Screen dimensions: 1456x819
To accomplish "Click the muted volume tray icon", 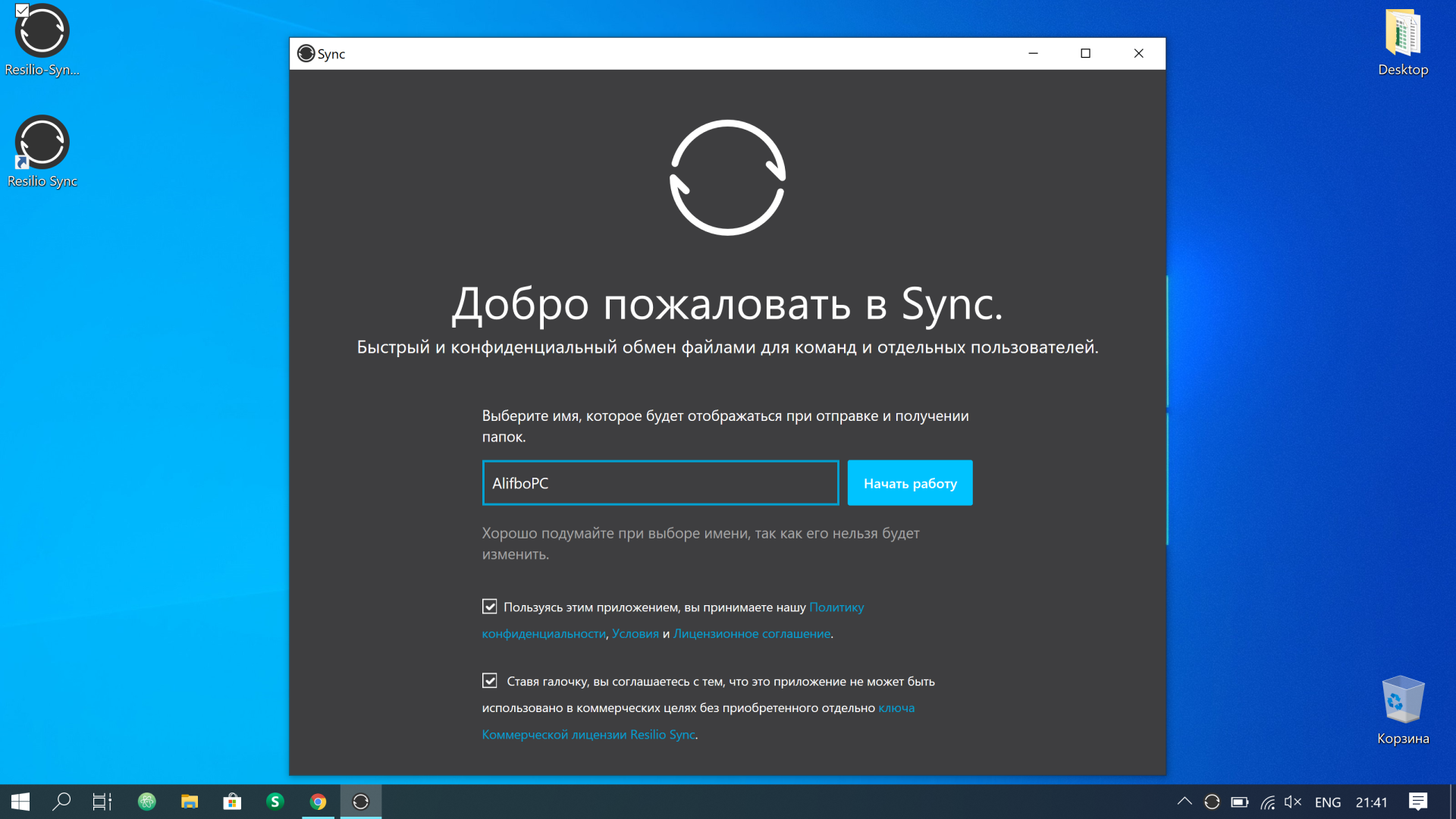I will pyautogui.click(x=1293, y=802).
